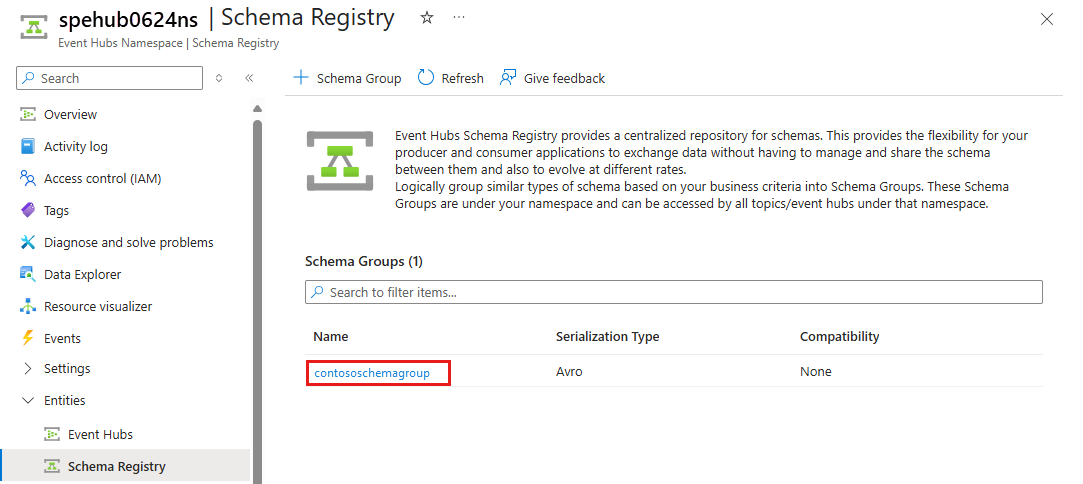Click the large Schema Registry illustration icon

(340, 161)
